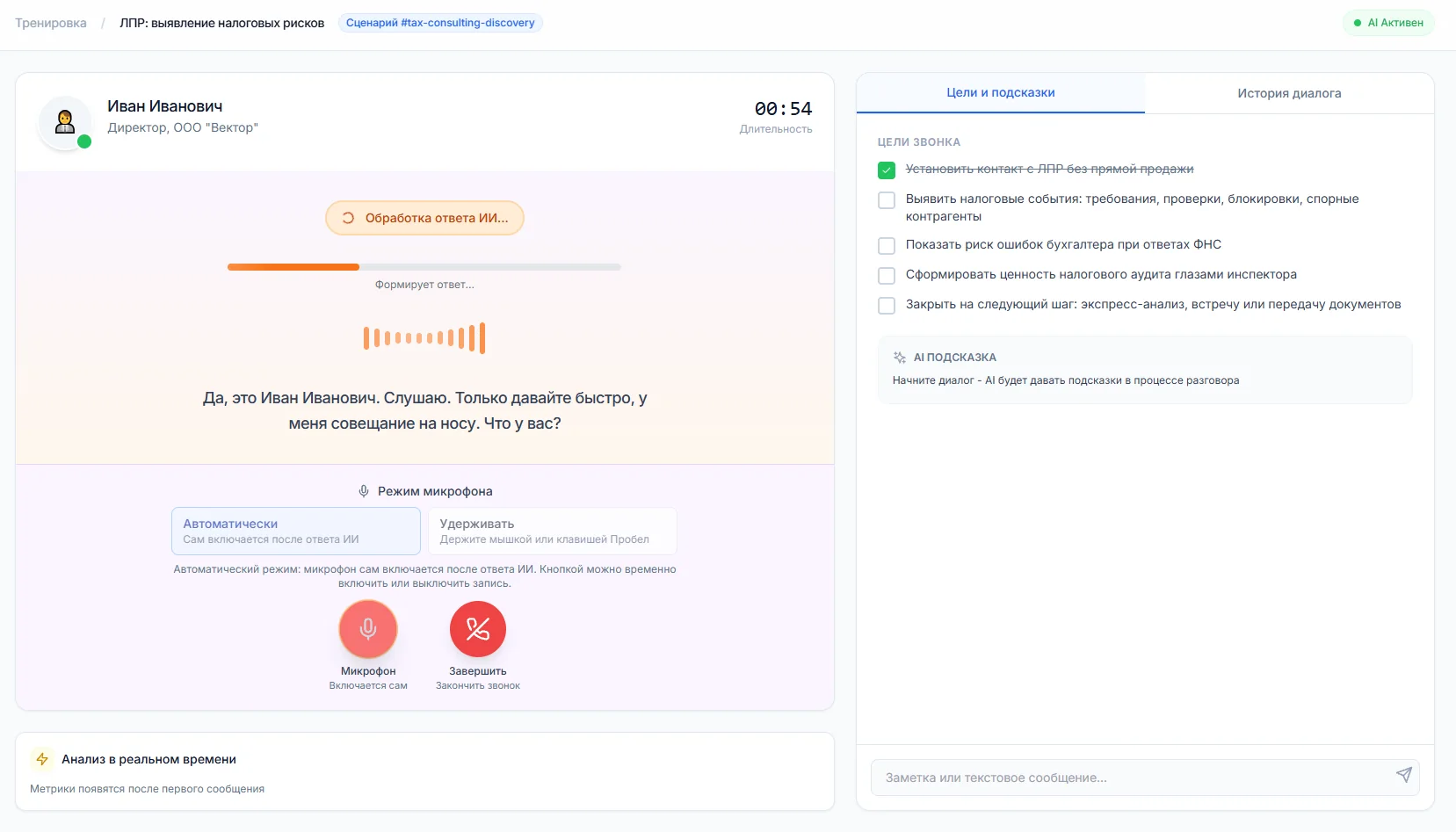Select Автоматически microphone mode
Viewport: 1456px width, 832px height.
point(296,531)
